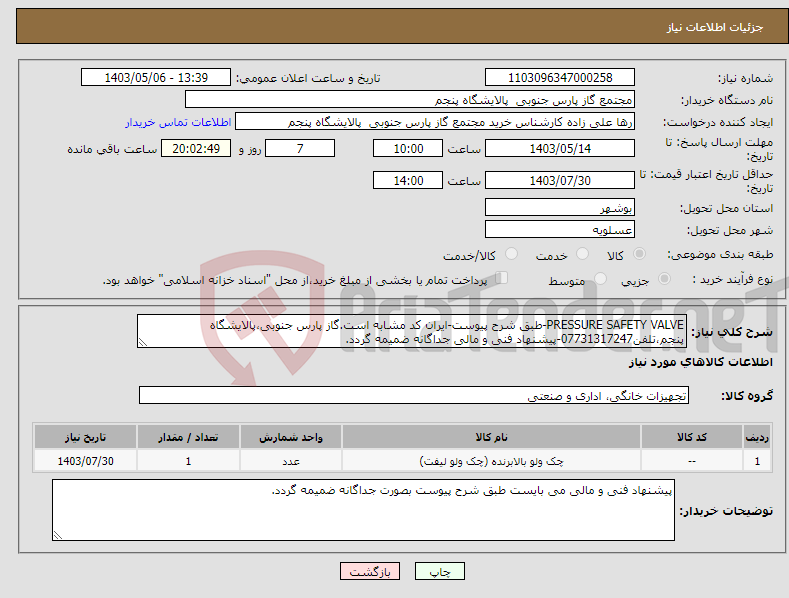
Task: Click the announcement date field 1403/05/06 - 13:39
Action: (x=156, y=78)
